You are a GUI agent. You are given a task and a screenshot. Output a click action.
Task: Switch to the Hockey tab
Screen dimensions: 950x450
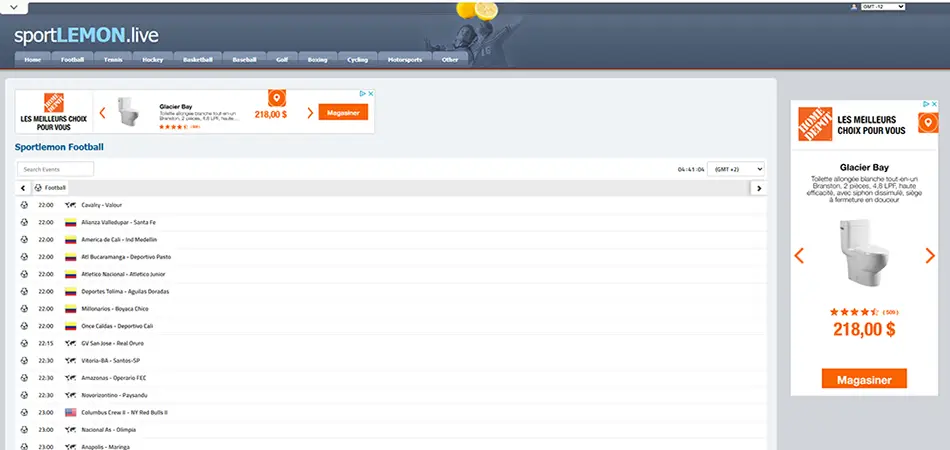(x=153, y=59)
